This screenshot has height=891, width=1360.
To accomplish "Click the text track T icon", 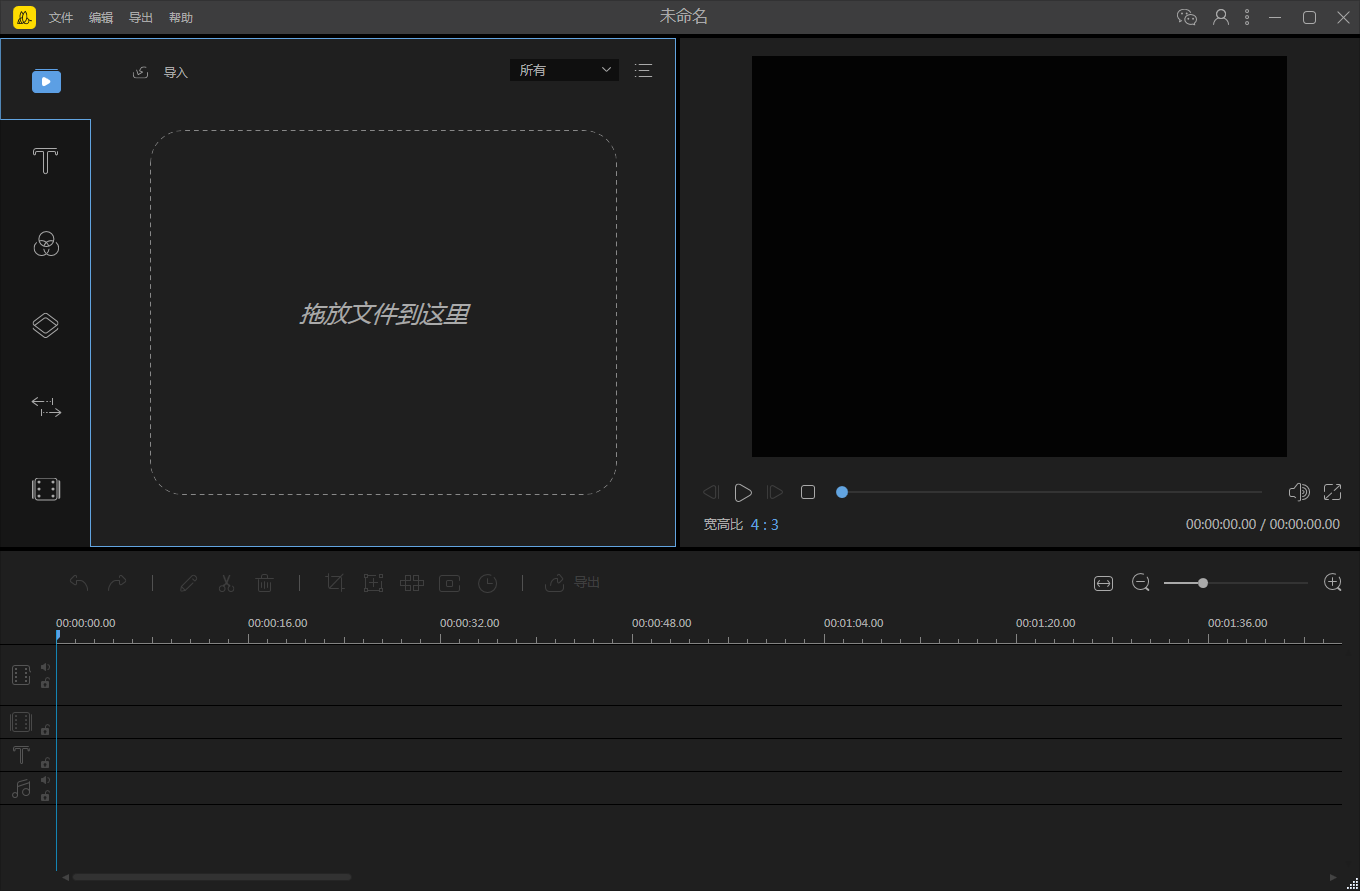I will pos(21,755).
